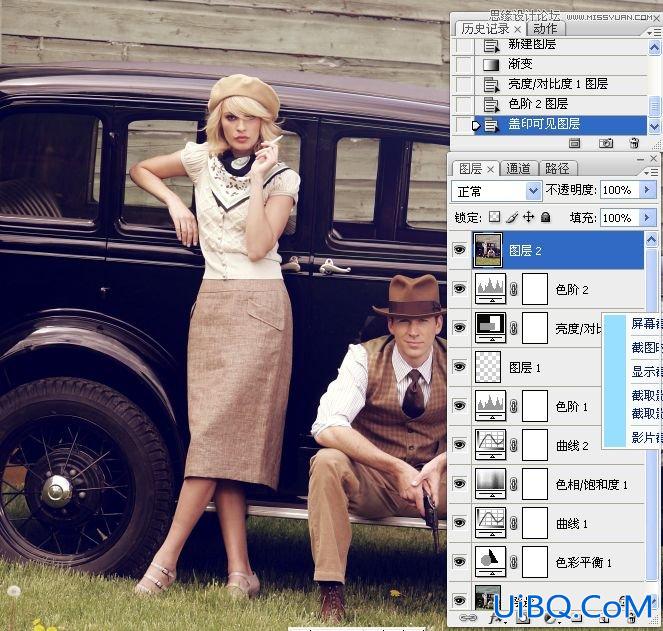Click the link layers icon at panel bottom
This screenshot has width=663, height=631.
tap(468, 618)
